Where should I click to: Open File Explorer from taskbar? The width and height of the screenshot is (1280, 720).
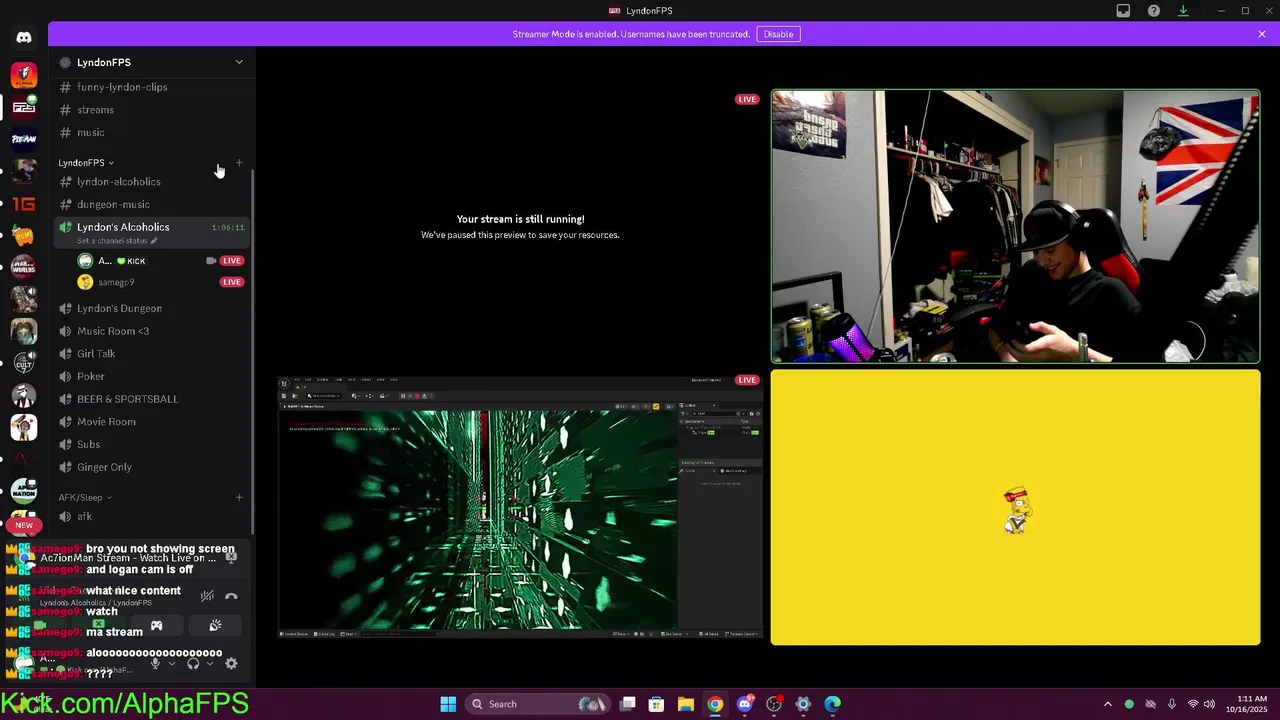(x=686, y=704)
